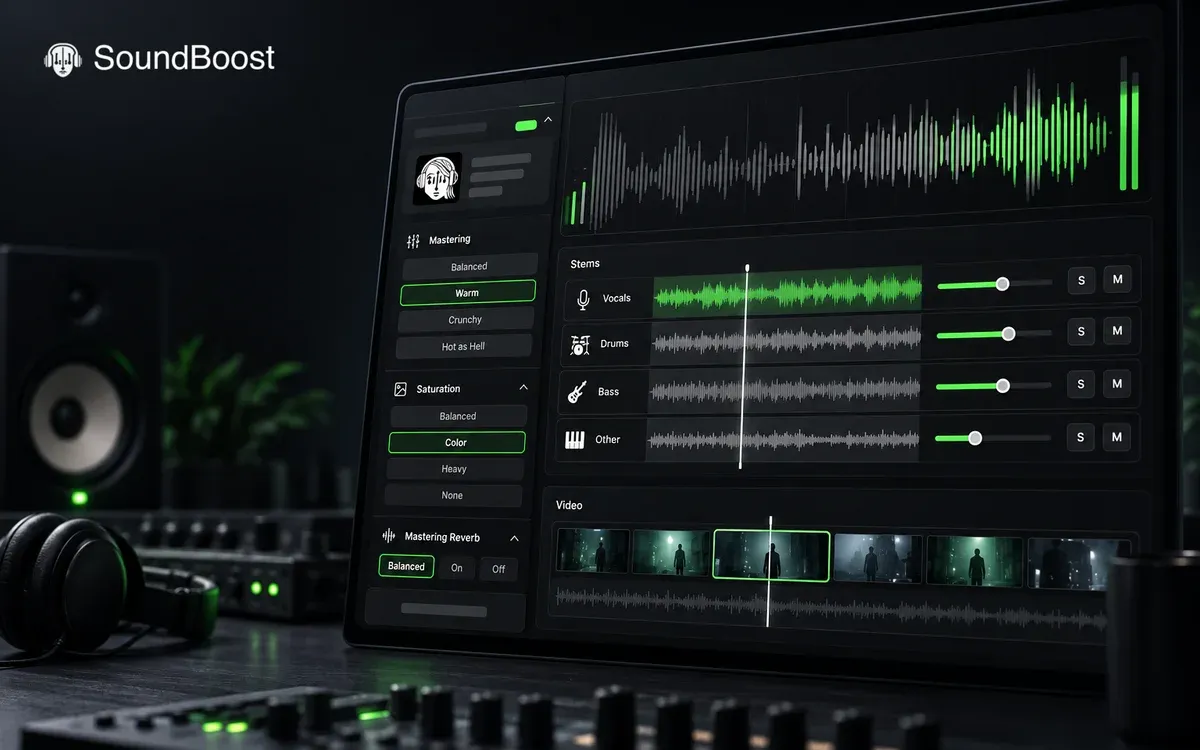Mute the Bass stem
Viewport: 1200px width, 750px height.
1117,383
